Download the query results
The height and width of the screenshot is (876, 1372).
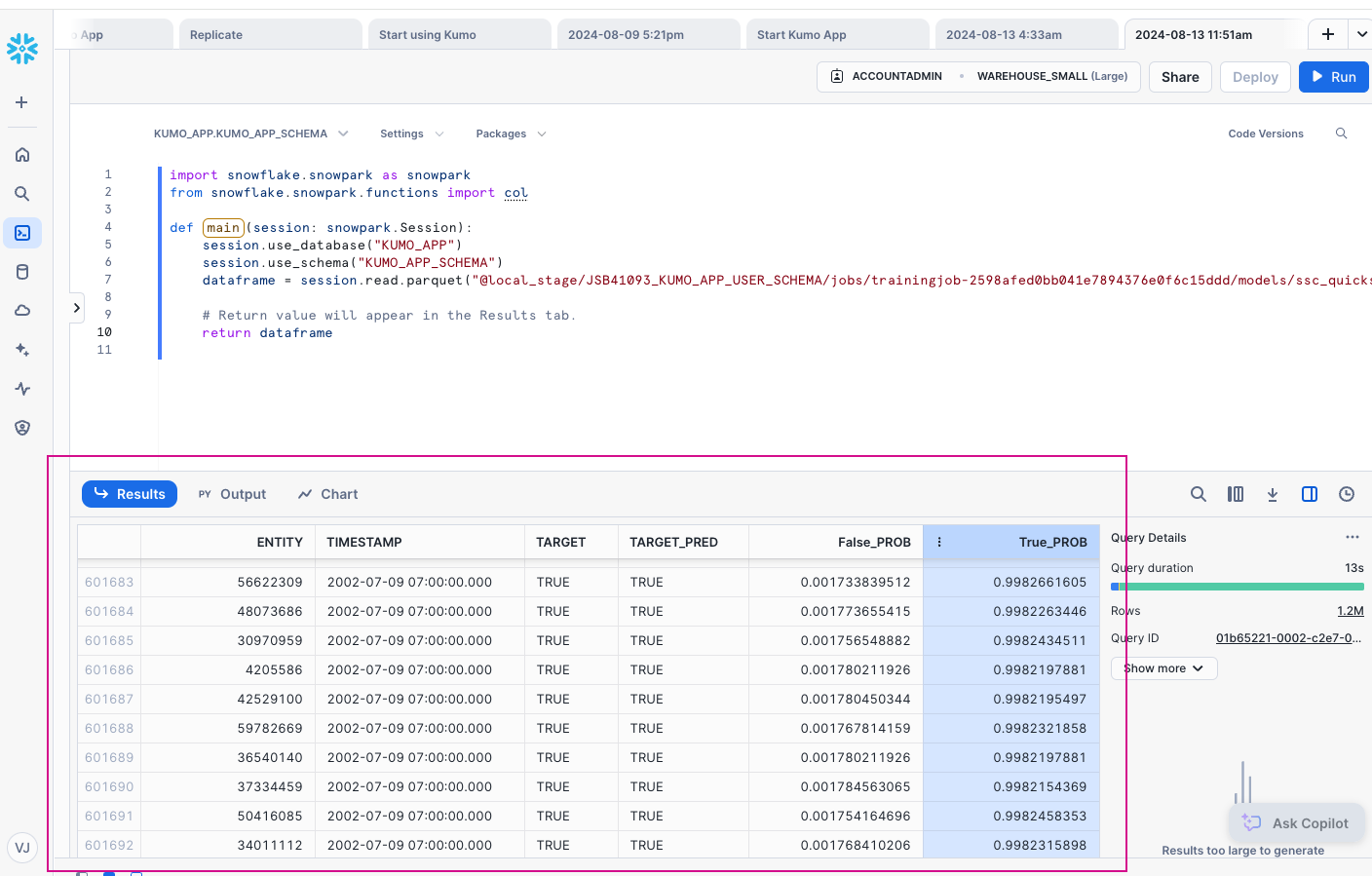[x=1273, y=494]
